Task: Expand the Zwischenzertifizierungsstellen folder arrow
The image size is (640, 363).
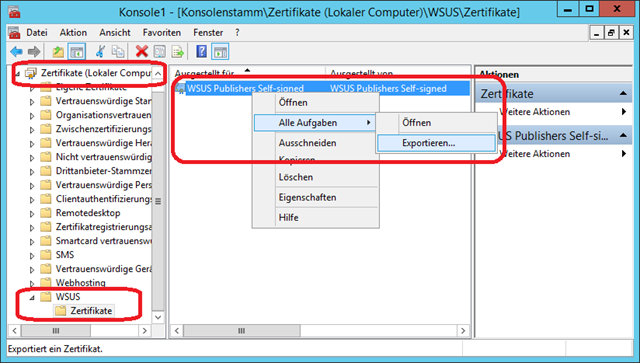Action: (32, 130)
